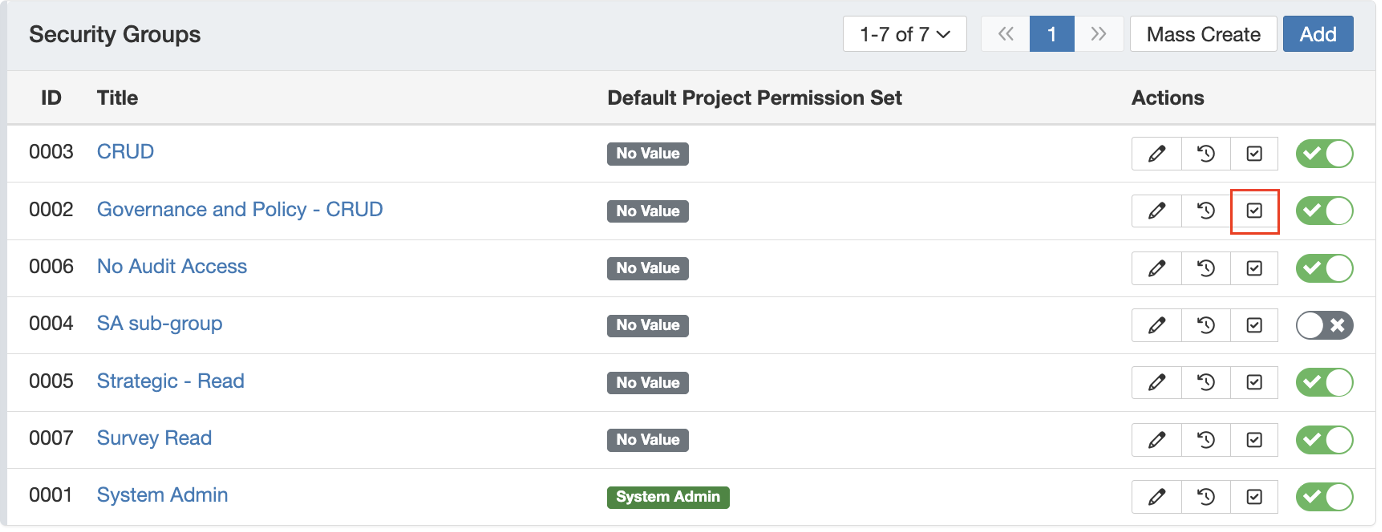The image size is (1382, 532).
Task: Click pencil icon for Survey Read row
Action: pyautogui.click(x=1157, y=439)
